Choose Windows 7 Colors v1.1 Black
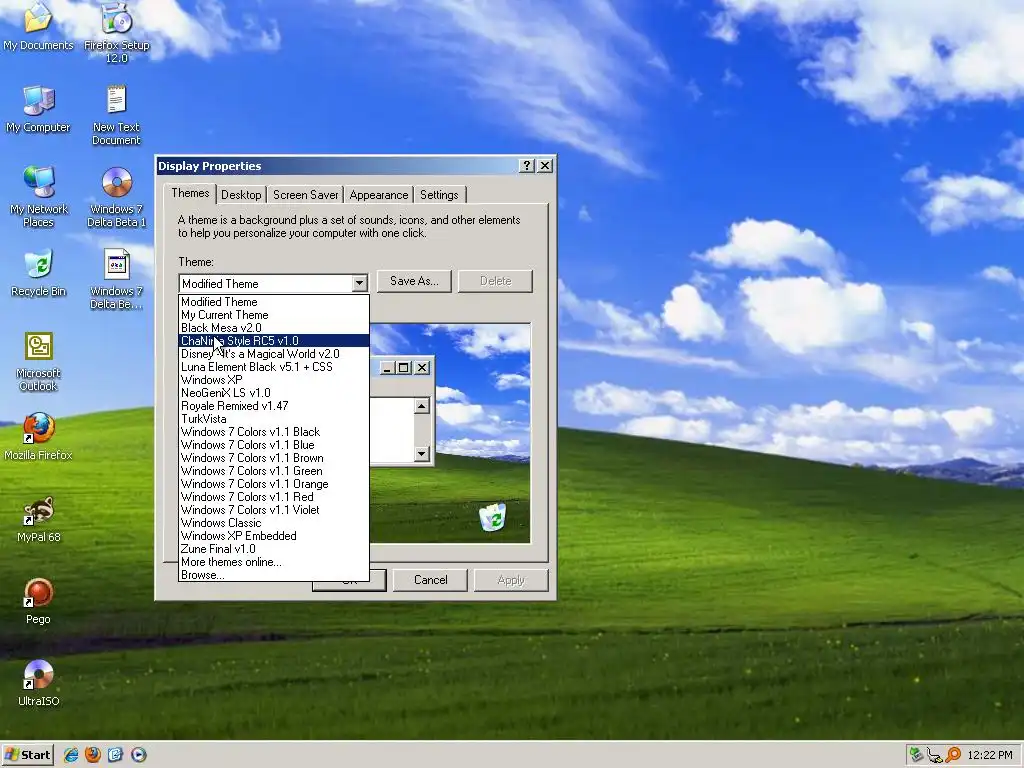This screenshot has width=1024, height=768. (274, 432)
